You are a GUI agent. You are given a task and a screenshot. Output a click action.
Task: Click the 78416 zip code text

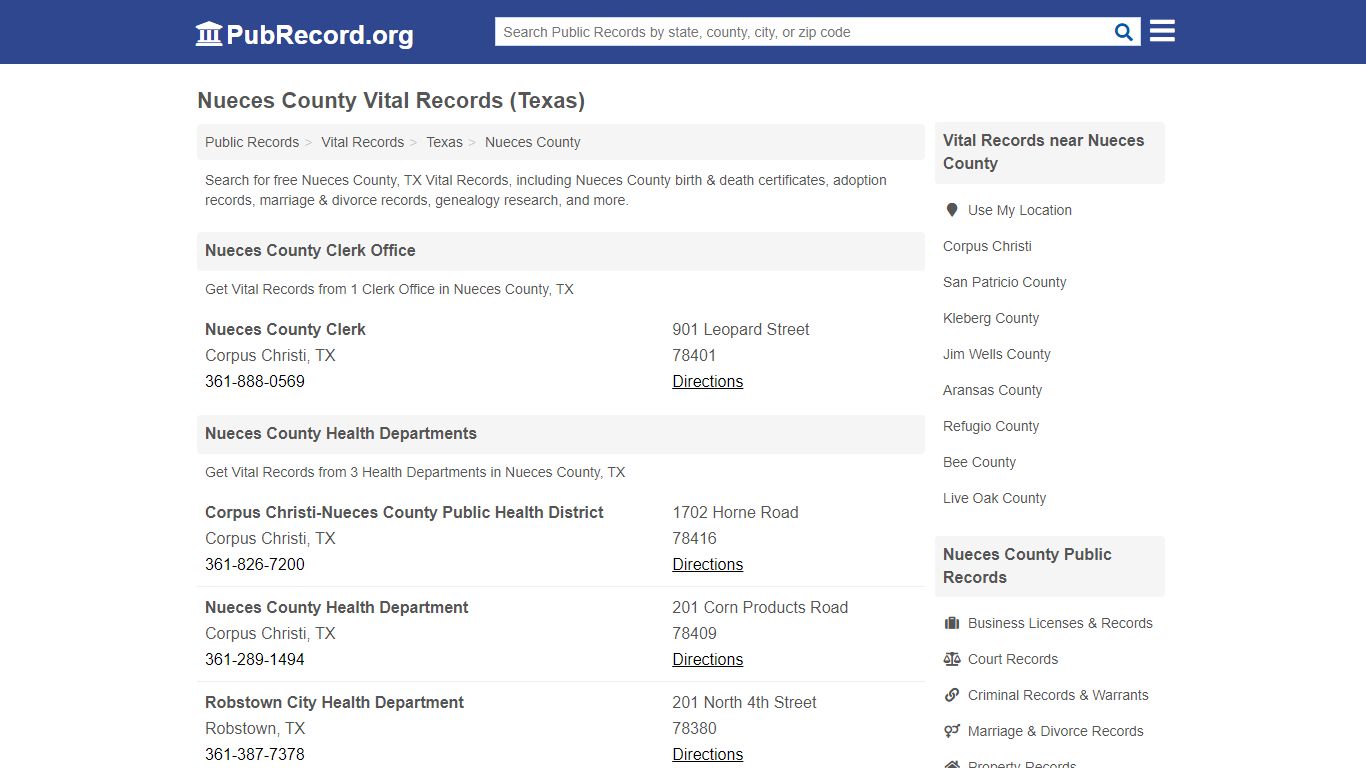[x=694, y=538]
